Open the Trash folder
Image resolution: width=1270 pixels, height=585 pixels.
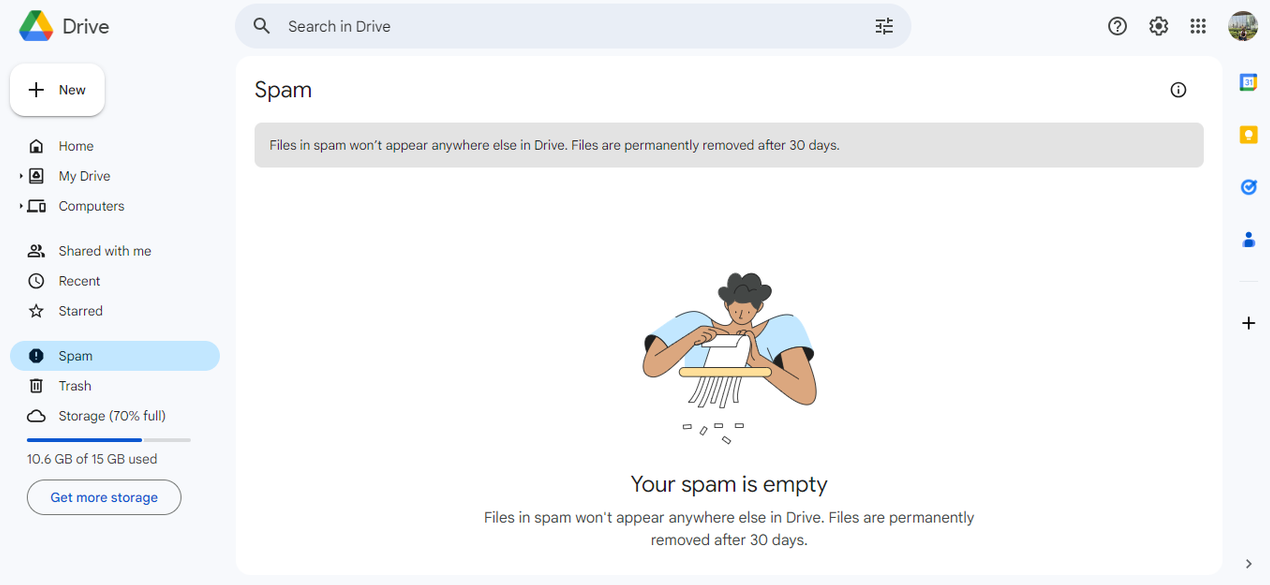pos(115,386)
